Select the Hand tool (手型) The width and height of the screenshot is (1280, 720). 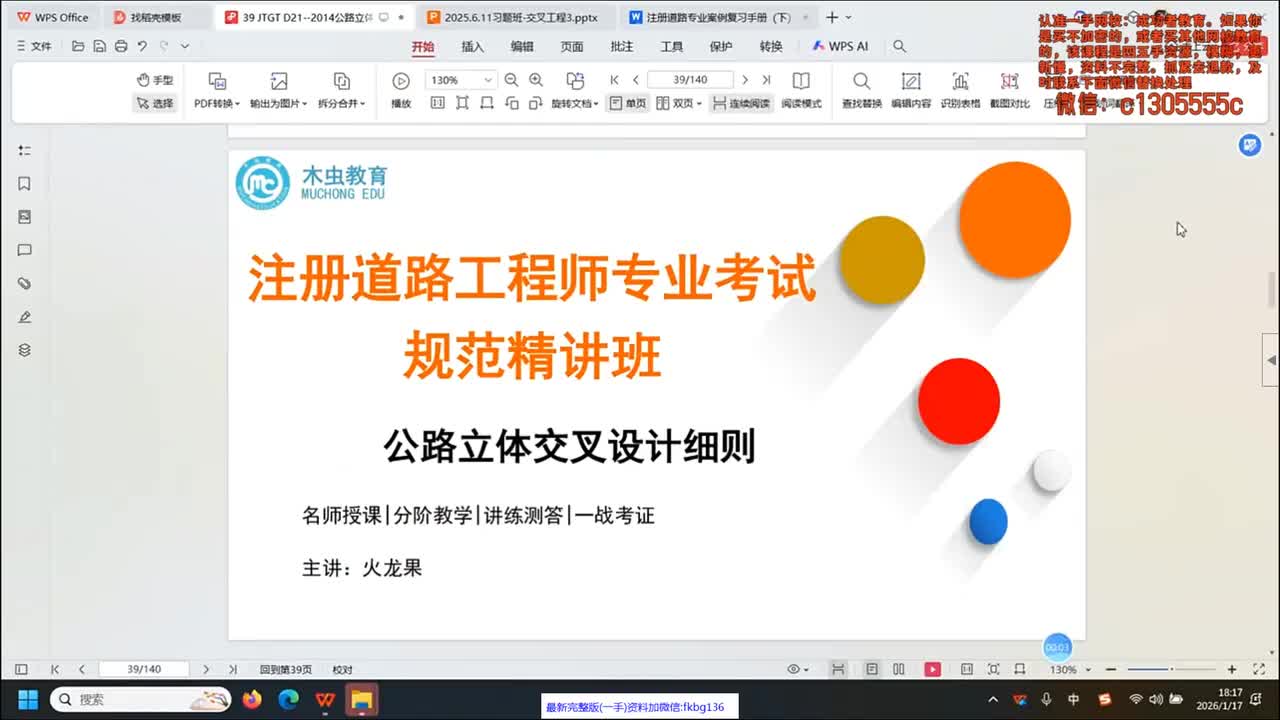155,80
